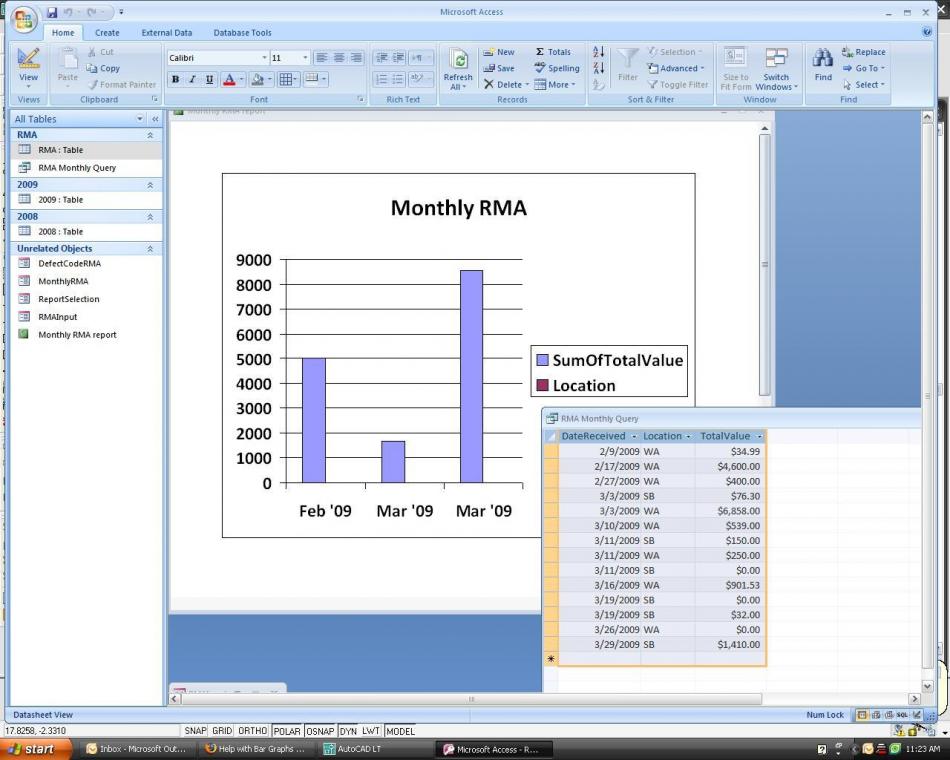Collapse the RMA group
This screenshot has width=950, height=760.
click(150, 135)
